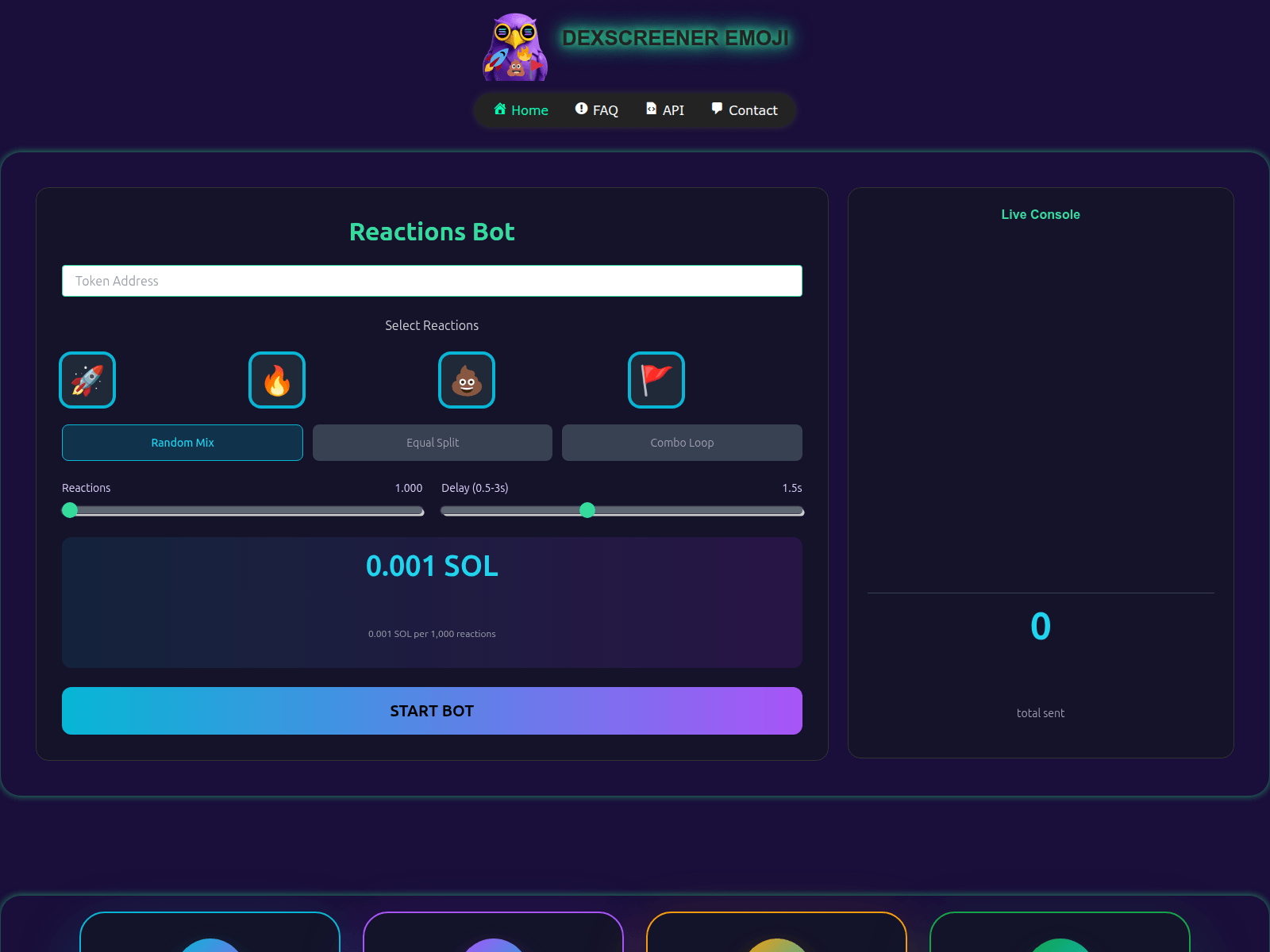Viewport: 1270px width, 952px height.
Task: Toggle the poop emoji reaction
Action: tap(467, 380)
